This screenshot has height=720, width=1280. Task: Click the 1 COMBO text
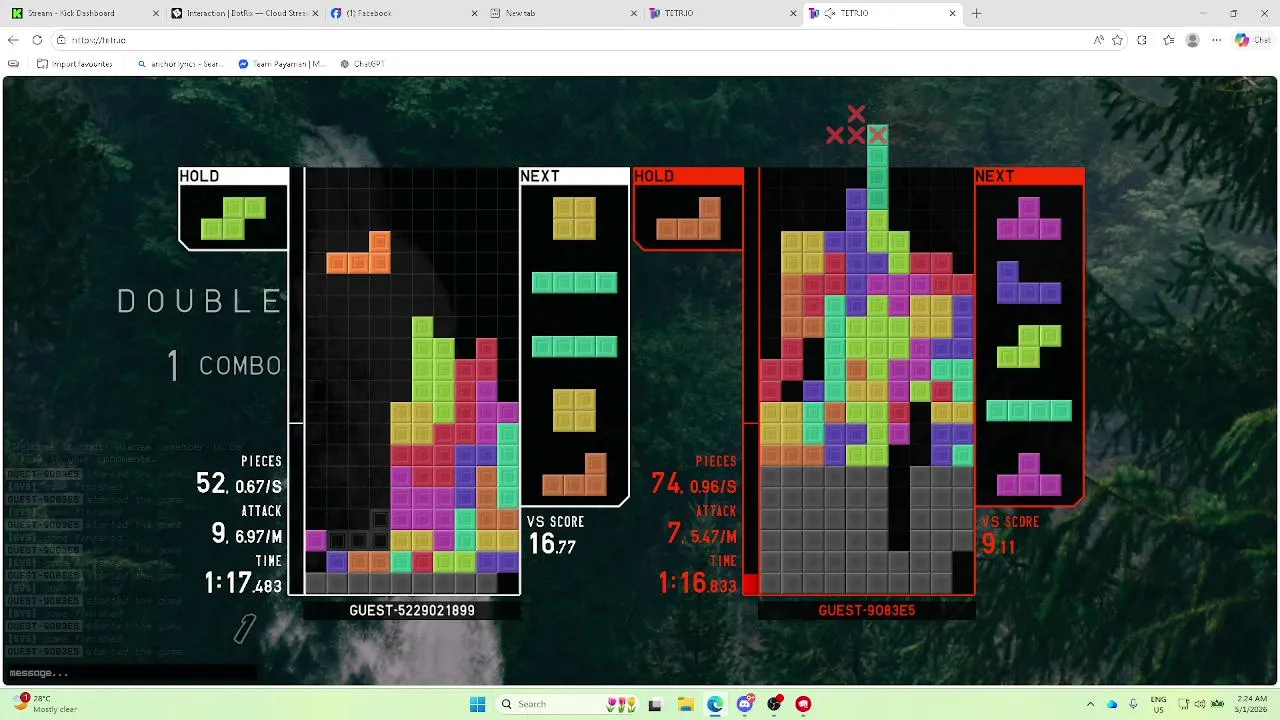tap(225, 366)
